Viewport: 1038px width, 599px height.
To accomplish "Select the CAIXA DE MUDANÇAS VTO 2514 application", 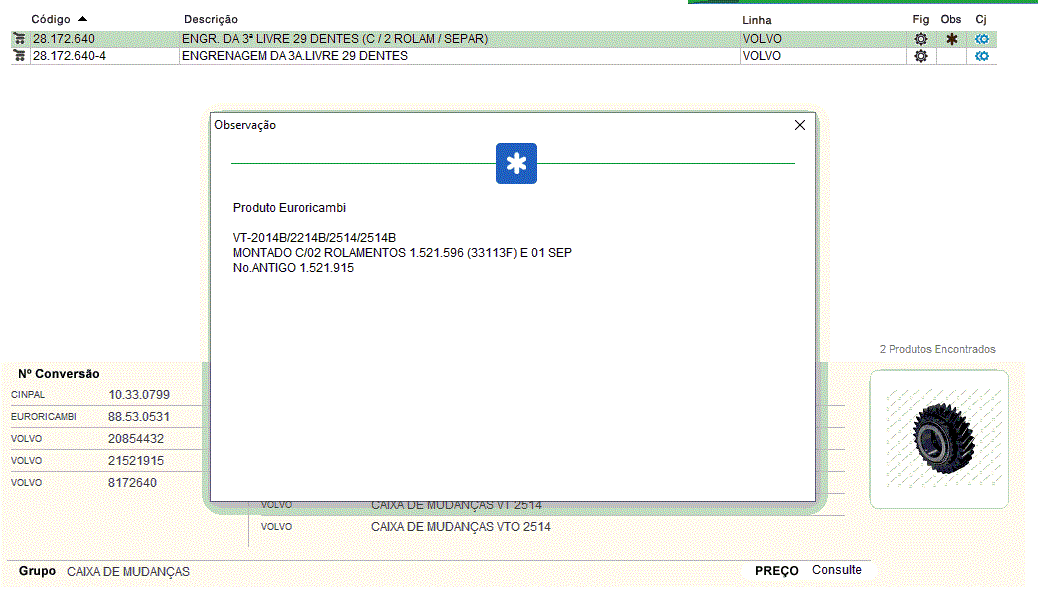I will pos(460,527).
